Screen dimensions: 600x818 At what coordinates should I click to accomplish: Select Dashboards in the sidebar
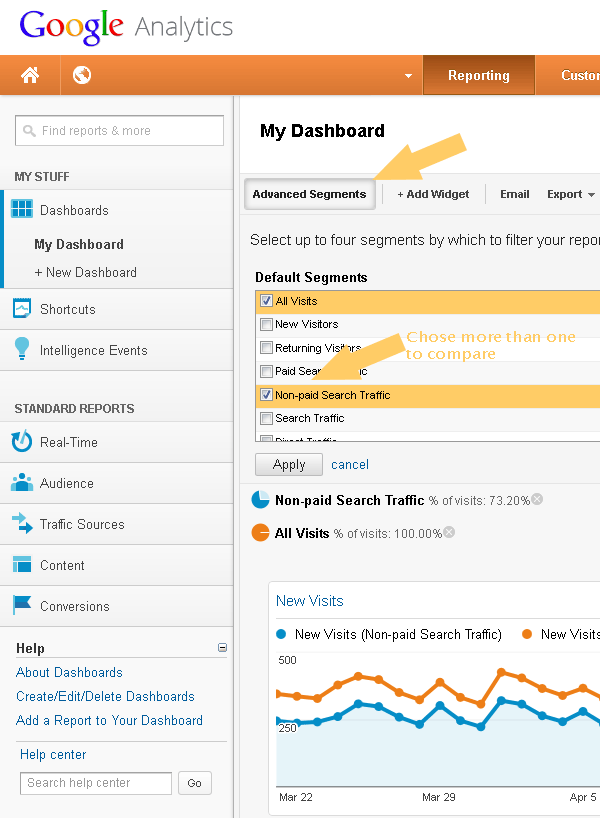[x=74, y=210]
